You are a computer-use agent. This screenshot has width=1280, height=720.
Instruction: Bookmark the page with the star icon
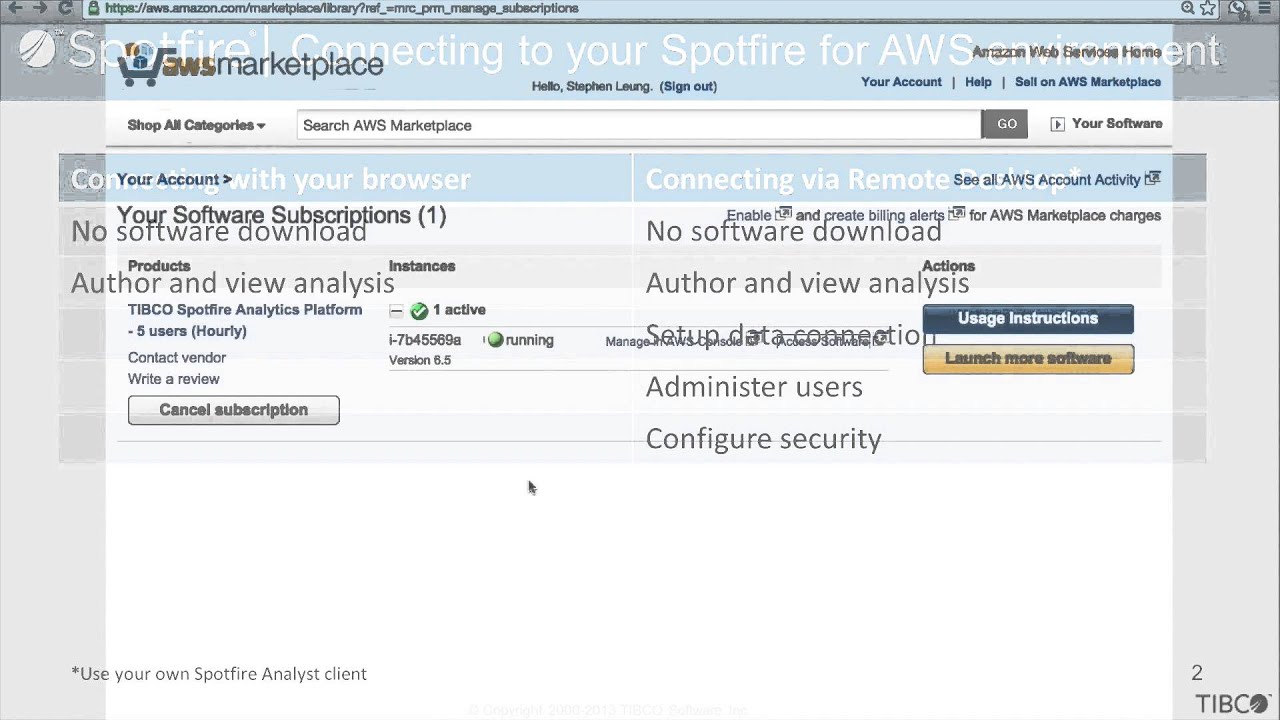(x=1208, y=8)
